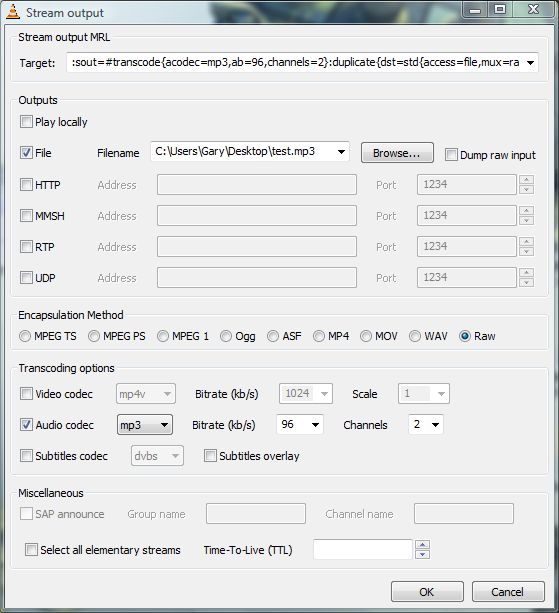Click the Browse... button

point(397,152)
